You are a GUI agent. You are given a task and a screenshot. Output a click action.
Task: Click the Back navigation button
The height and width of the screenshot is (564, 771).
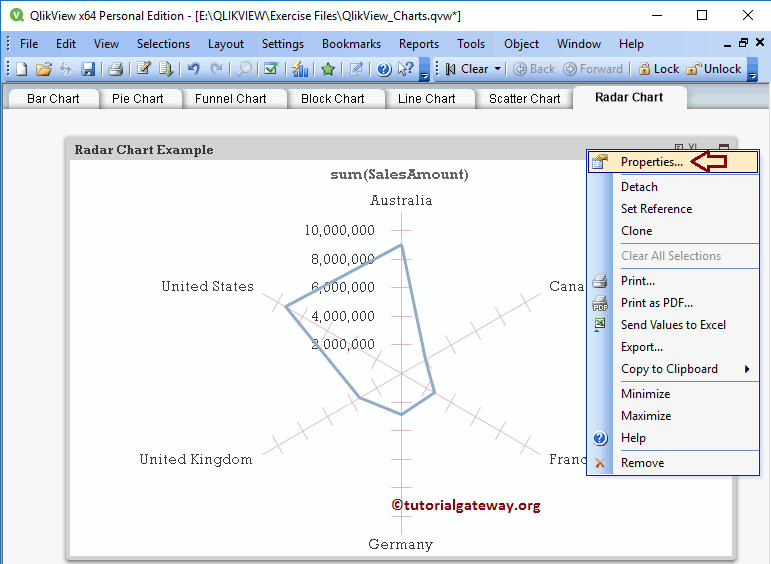tap(534, 69)
